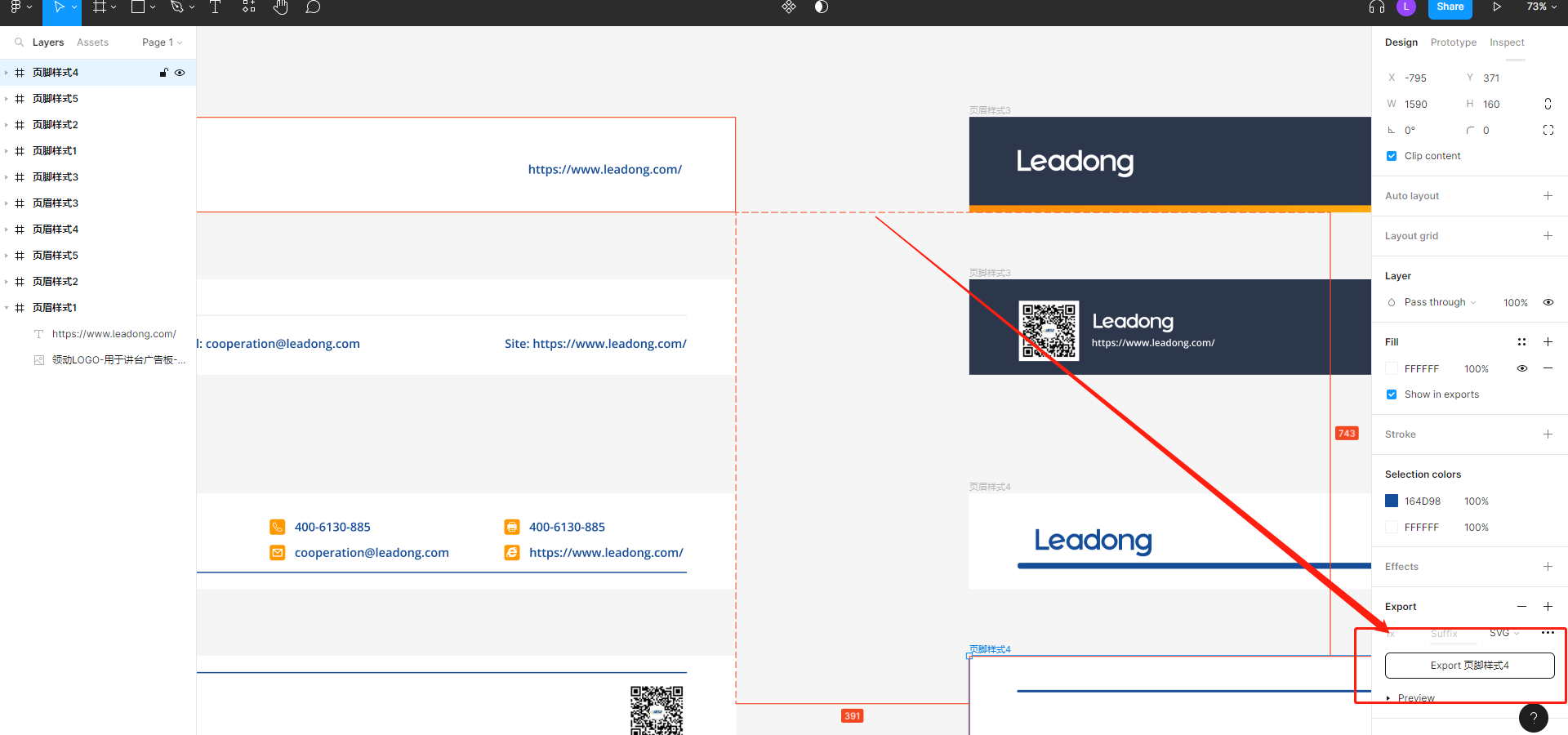The image size is (1568, 735).
Task: Click the Export 页脚样式4 button
Action: click(1469, 666)
